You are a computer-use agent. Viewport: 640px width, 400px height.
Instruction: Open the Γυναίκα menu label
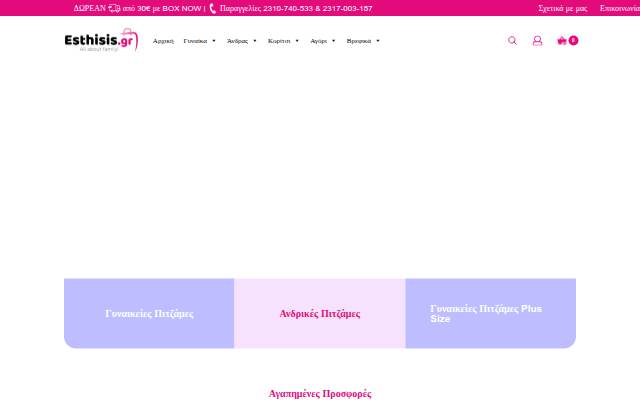(x=195, y=41)
